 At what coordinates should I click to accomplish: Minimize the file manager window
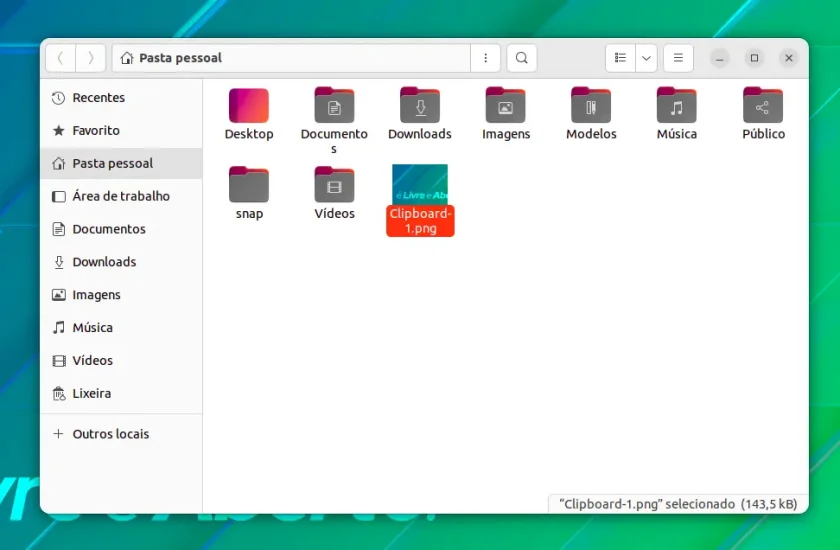coord(720,58)
